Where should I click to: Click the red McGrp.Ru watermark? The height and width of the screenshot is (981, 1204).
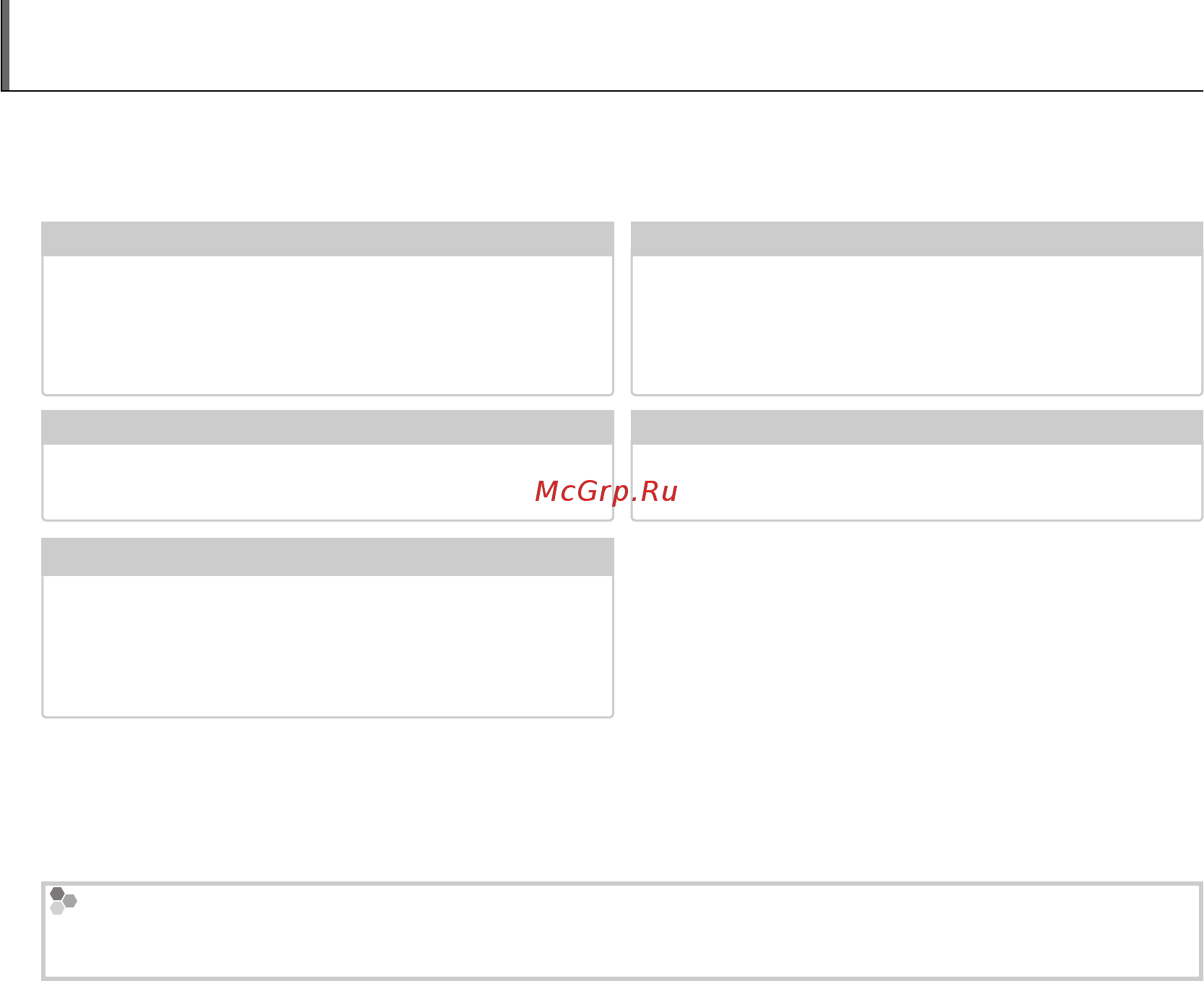point(606,492)
